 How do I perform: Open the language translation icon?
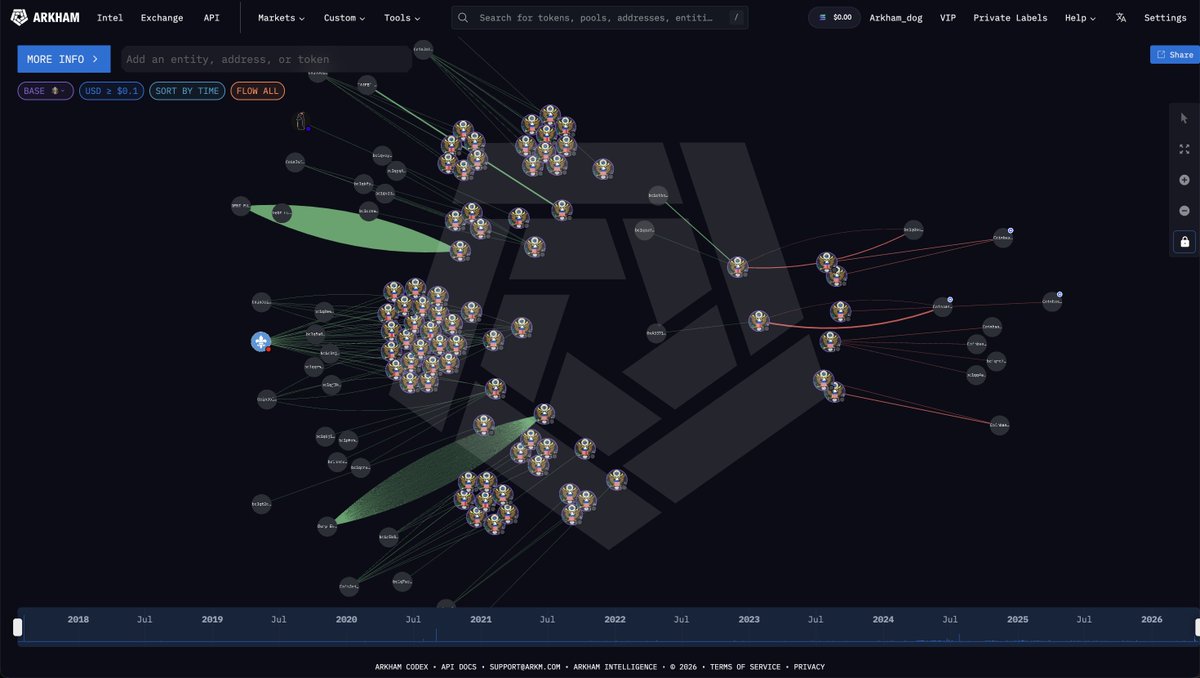pos(1121,18)
